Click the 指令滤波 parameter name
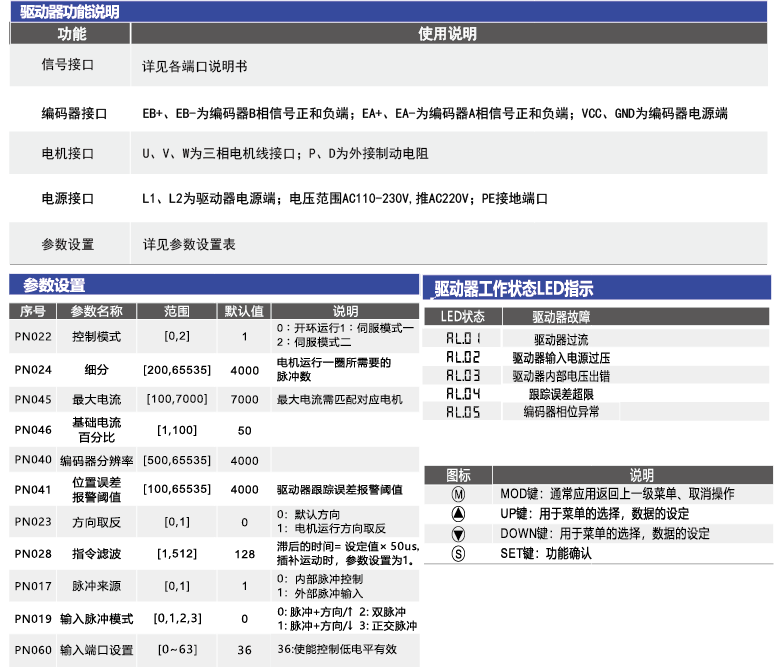This screenshot has height=667, width=782. tap(96, 554)
